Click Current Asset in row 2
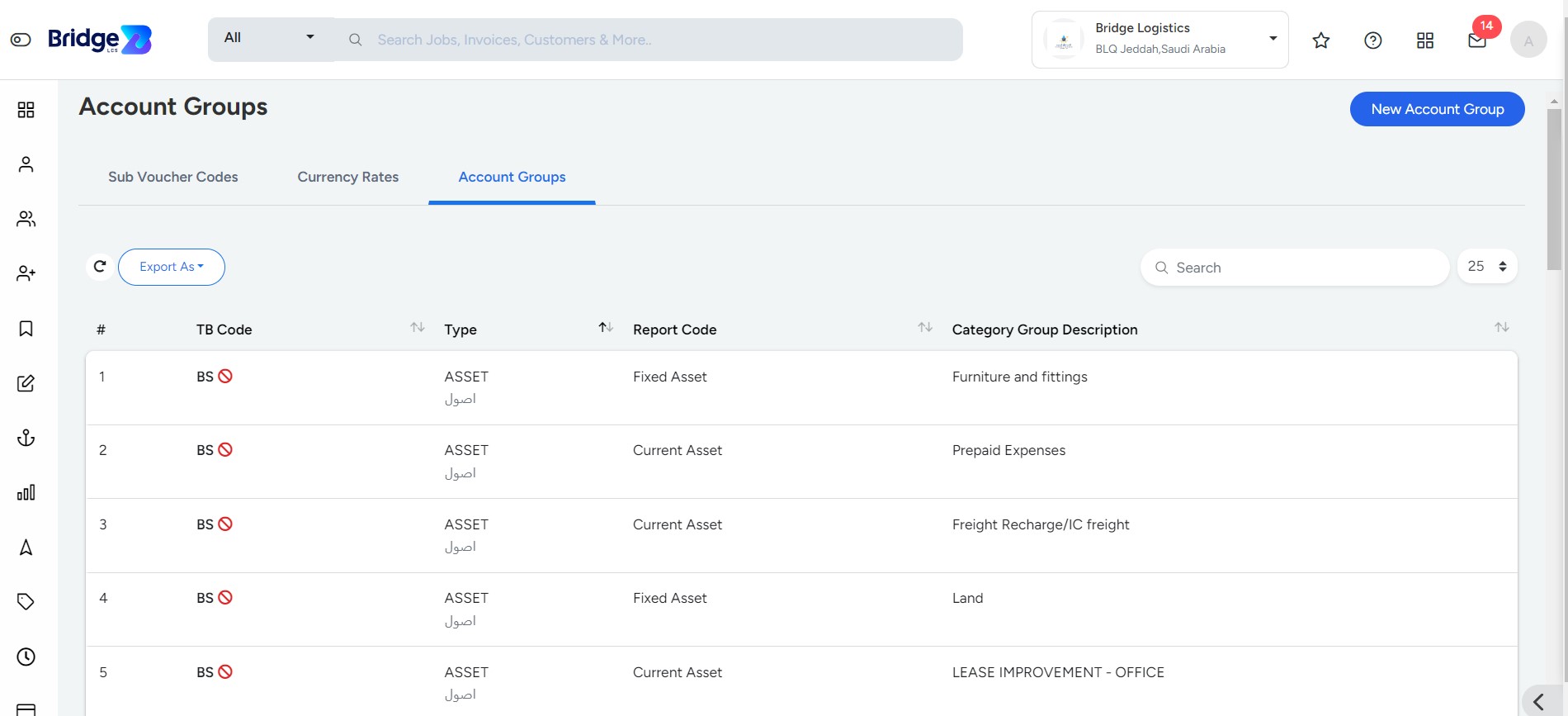This screenshot has height=716, width=1568. [x=677, y=450]
